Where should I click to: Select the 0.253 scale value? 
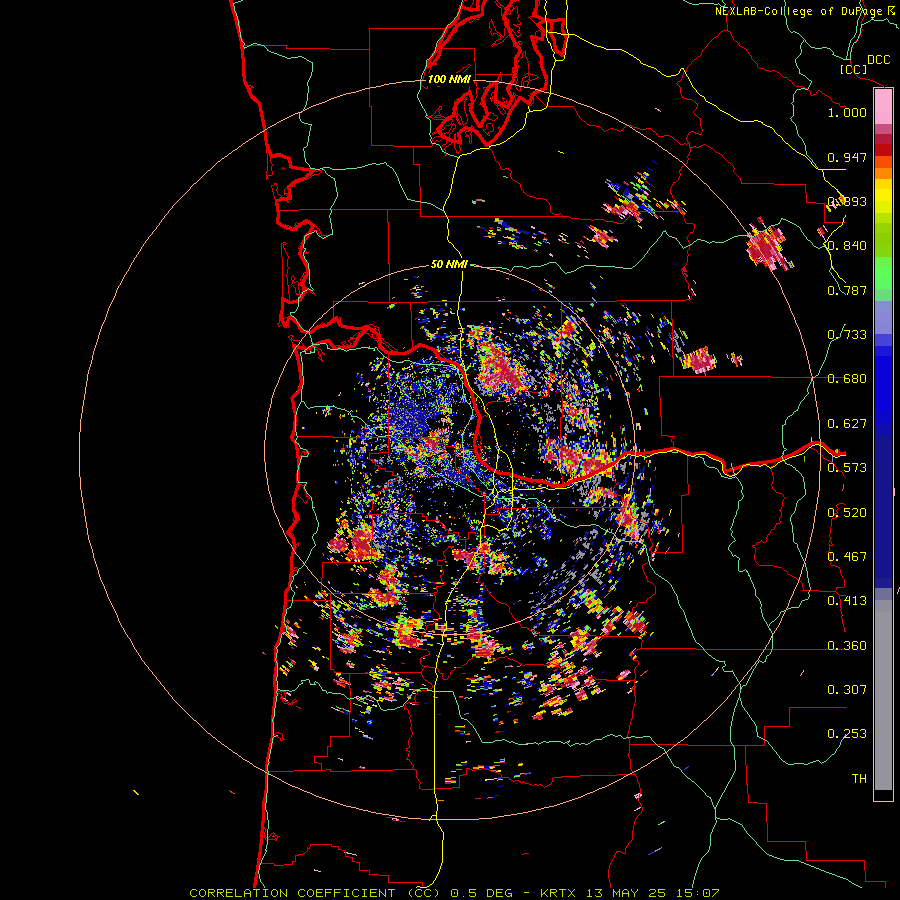tap(847, 734)
